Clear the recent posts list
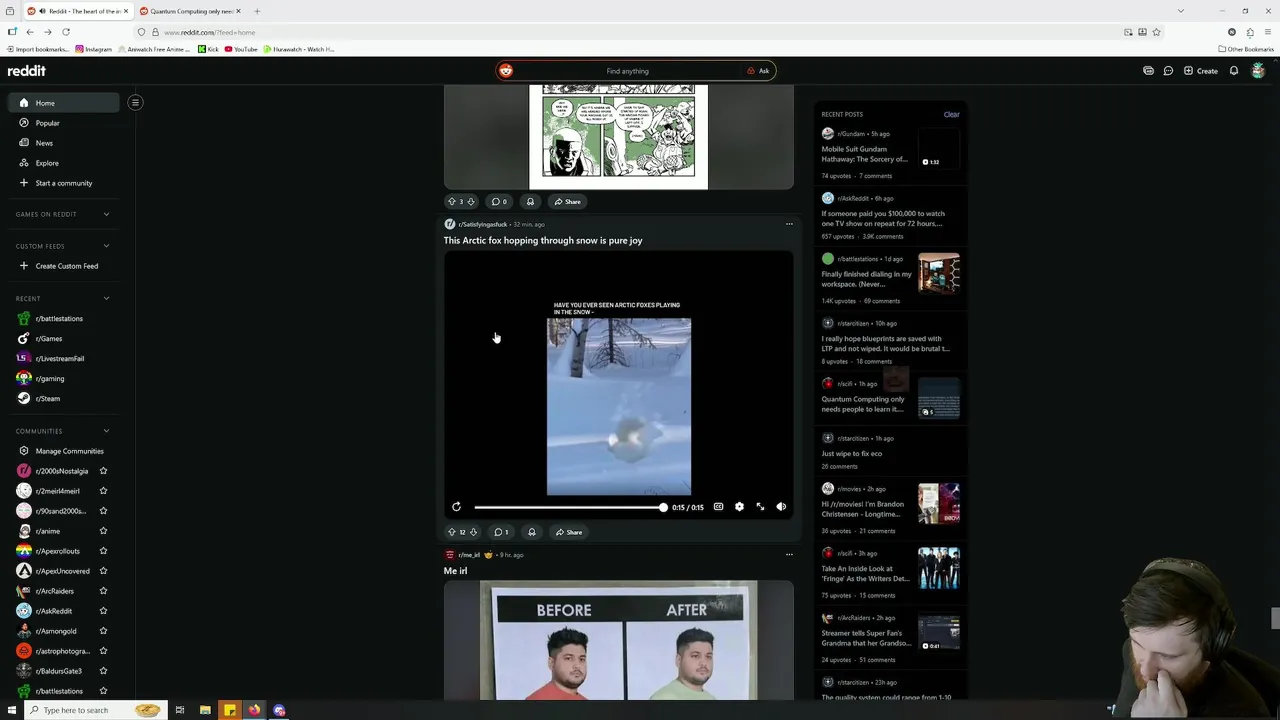Image resolution: width=1280 pixels, height=720 pixels. pos(951,114)
